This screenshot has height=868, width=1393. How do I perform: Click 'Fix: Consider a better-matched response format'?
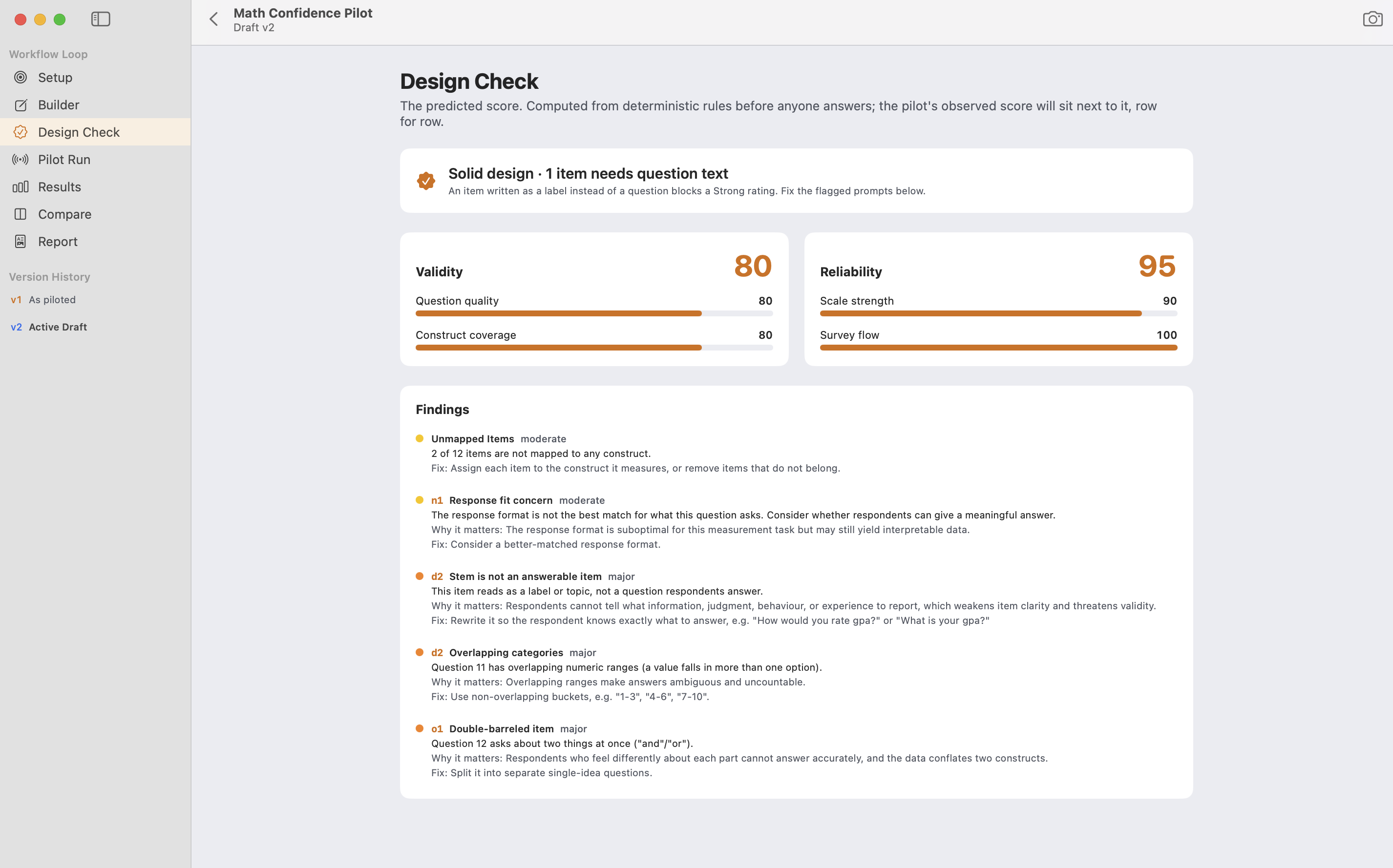pos(546,544)
